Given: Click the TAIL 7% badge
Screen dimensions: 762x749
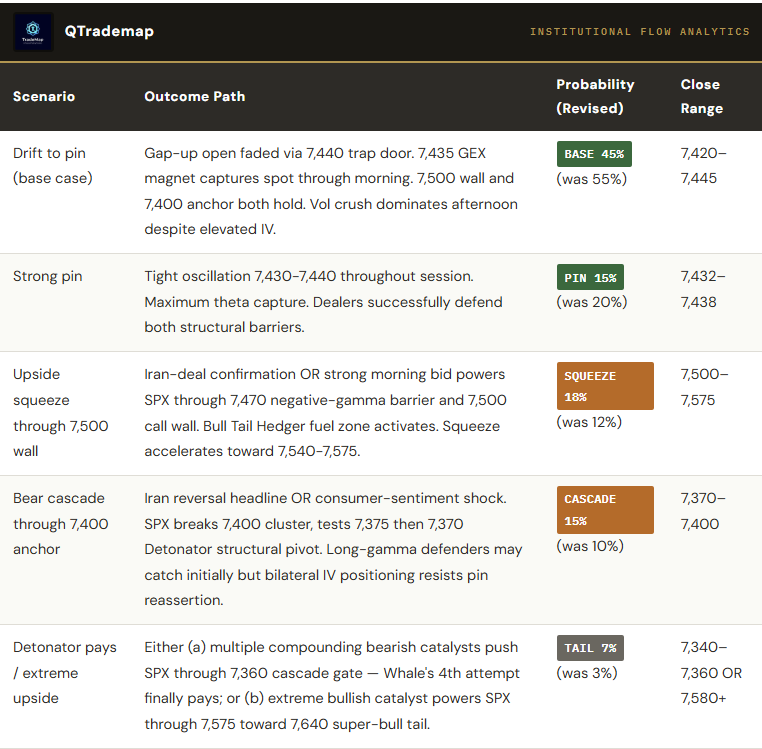Looking at the screenshot, I should point(590,648).
